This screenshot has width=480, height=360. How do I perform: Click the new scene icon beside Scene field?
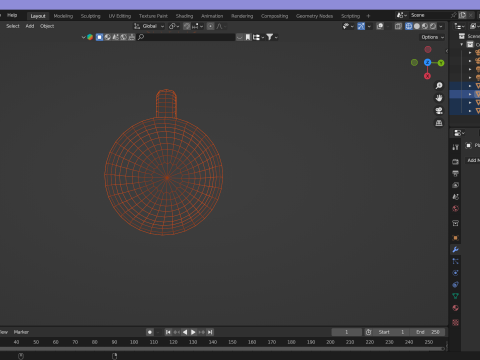pyautogui.click(x=462, y=15)
